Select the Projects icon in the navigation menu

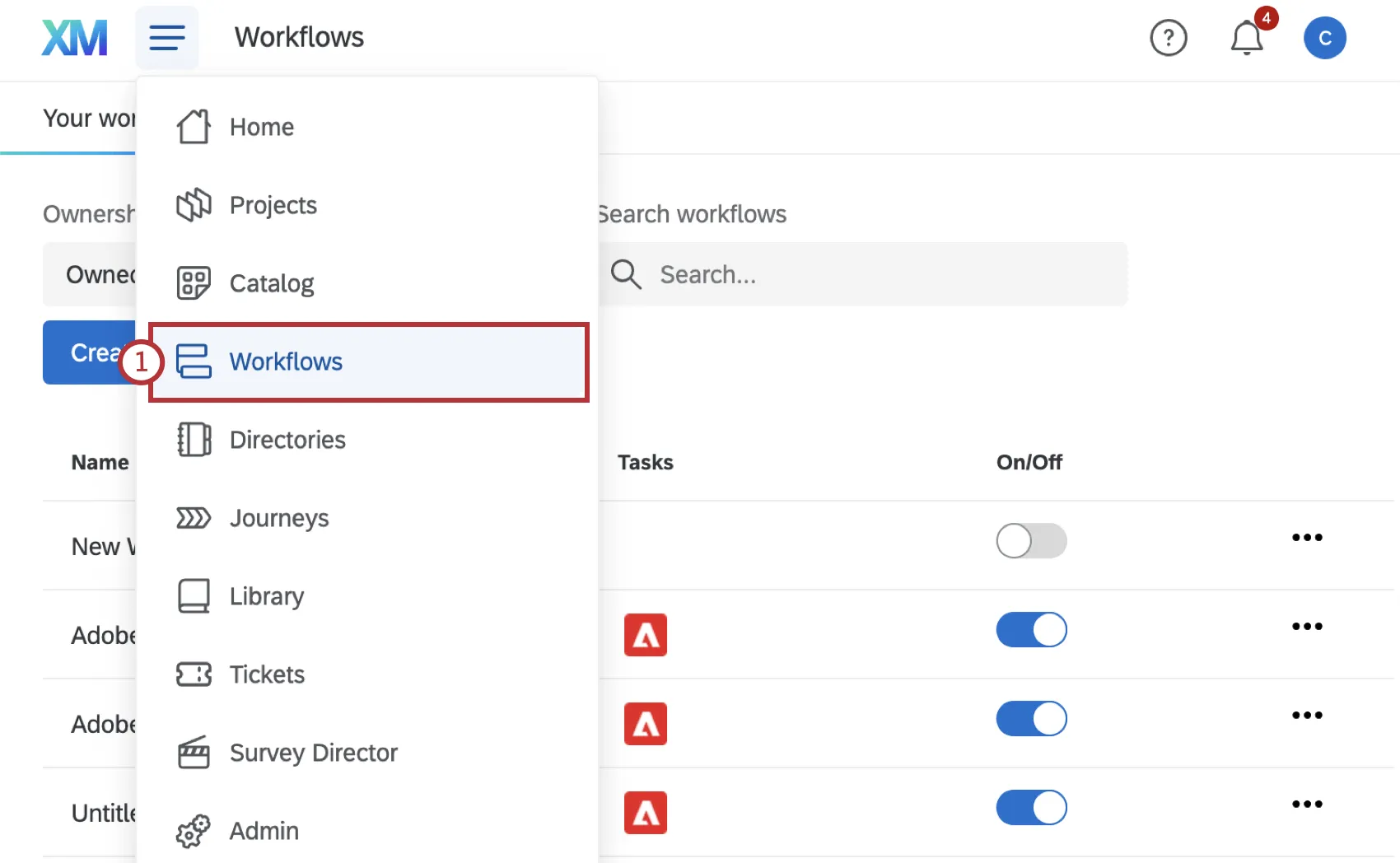click(x=193, y=204)
